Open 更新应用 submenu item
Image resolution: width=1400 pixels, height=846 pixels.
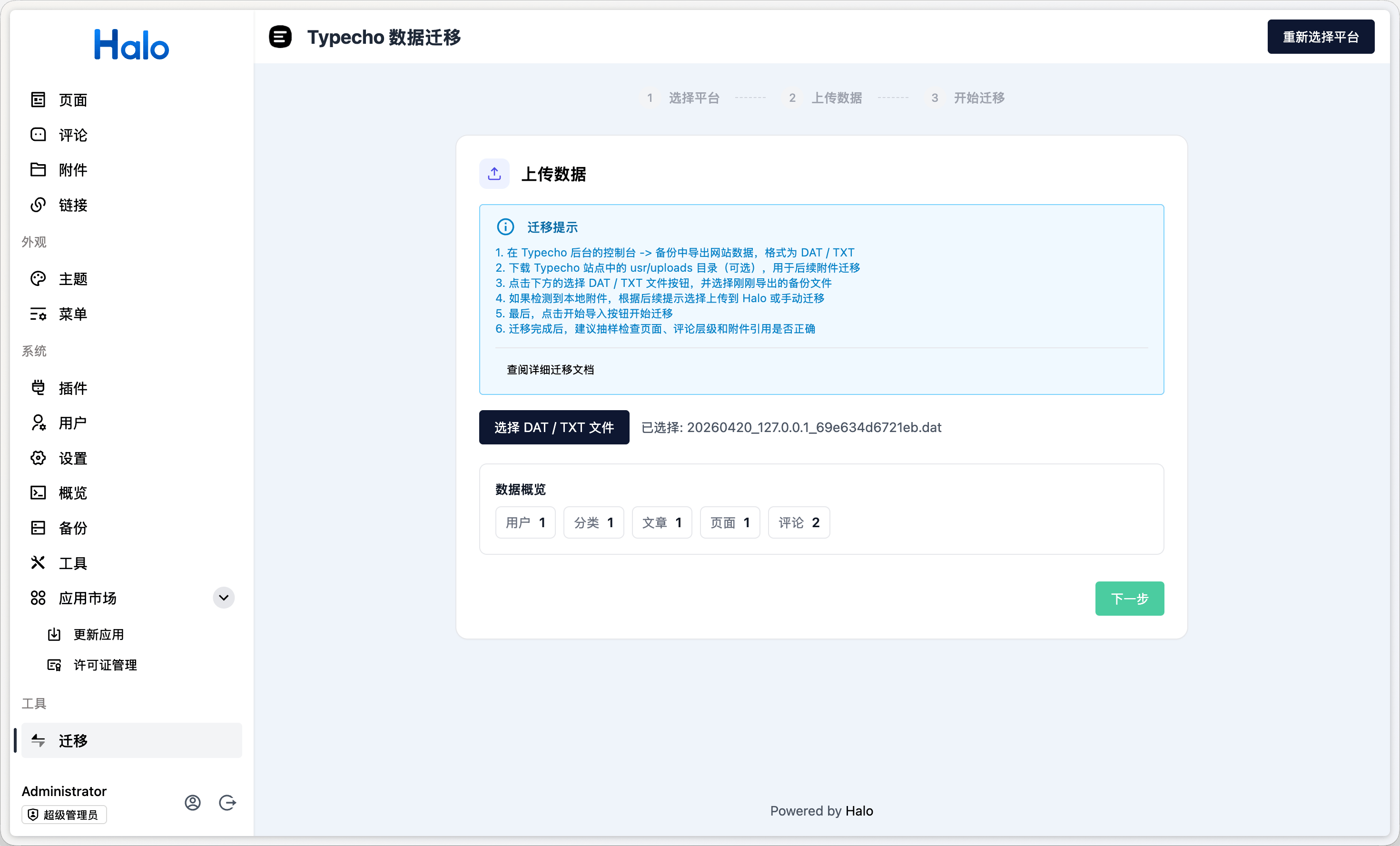click(x=99, y=634)
